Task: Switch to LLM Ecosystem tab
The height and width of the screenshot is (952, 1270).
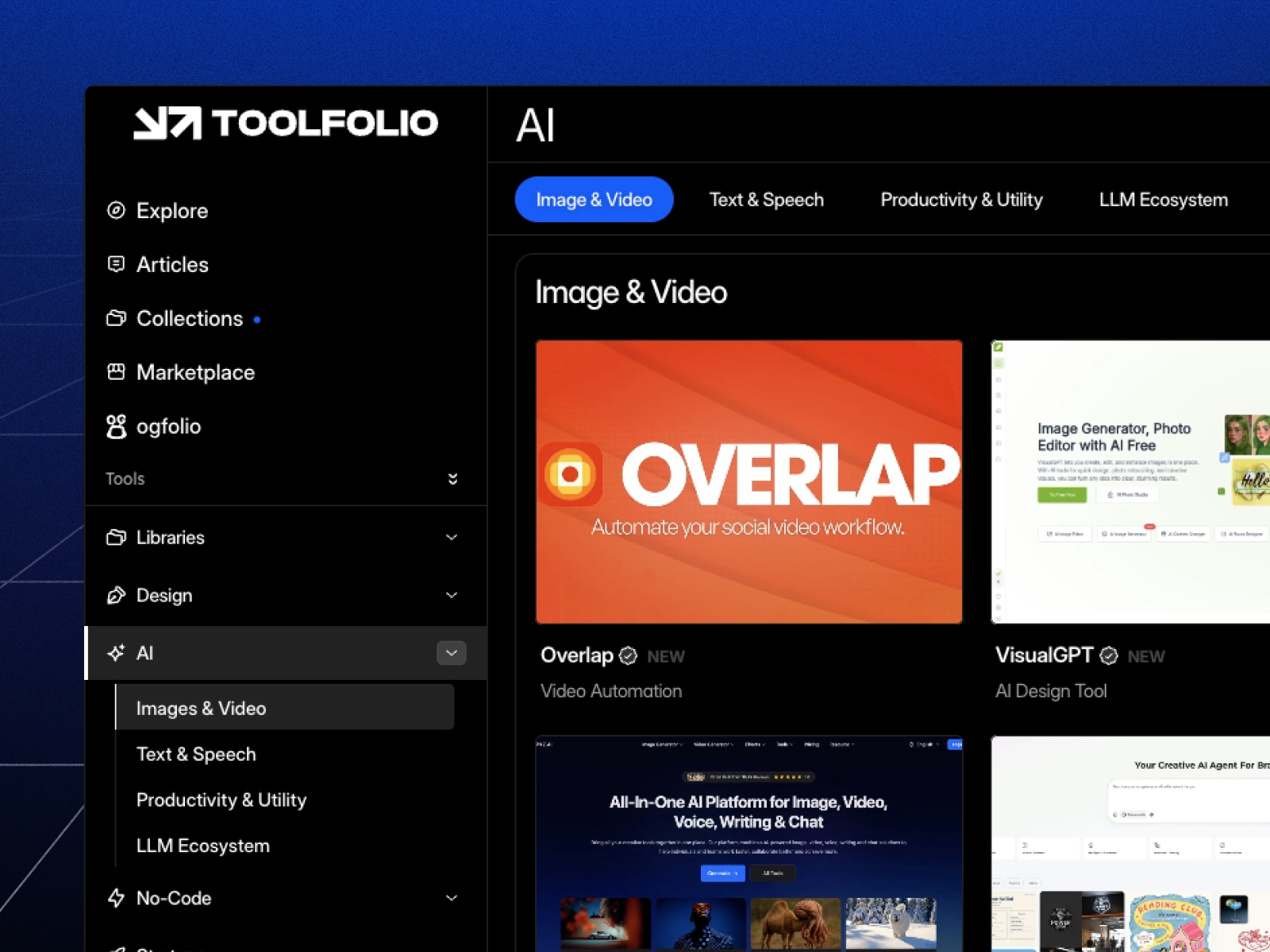Action: 1164,199
